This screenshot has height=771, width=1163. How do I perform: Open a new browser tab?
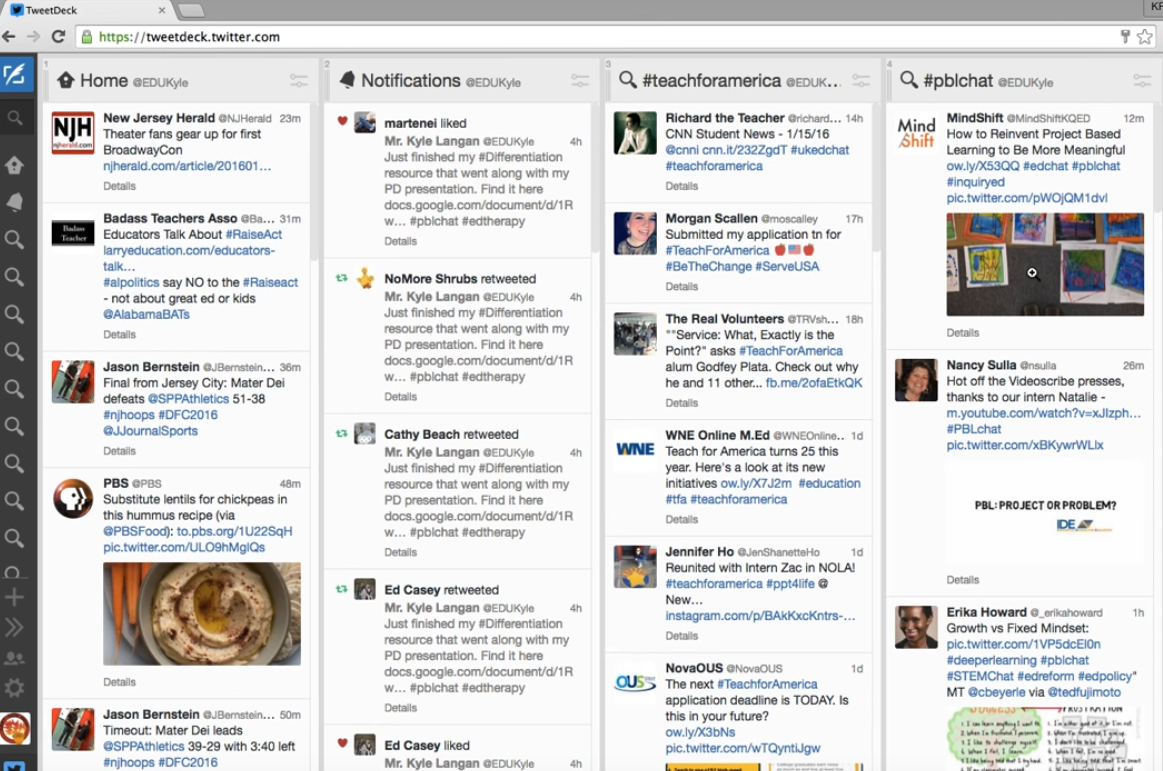click(191, 10)
